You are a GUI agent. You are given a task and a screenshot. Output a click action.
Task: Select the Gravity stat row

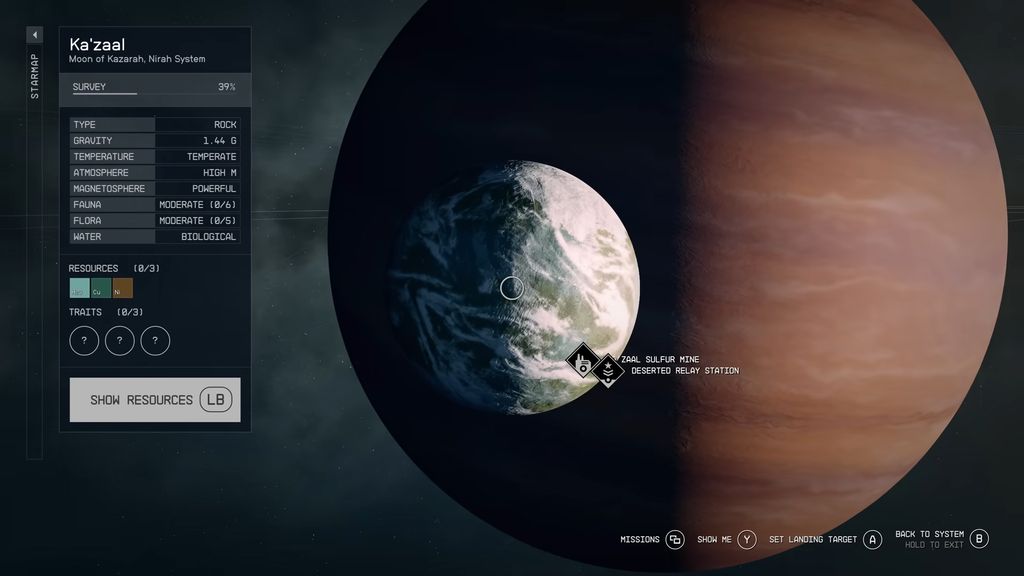(155, 140)
